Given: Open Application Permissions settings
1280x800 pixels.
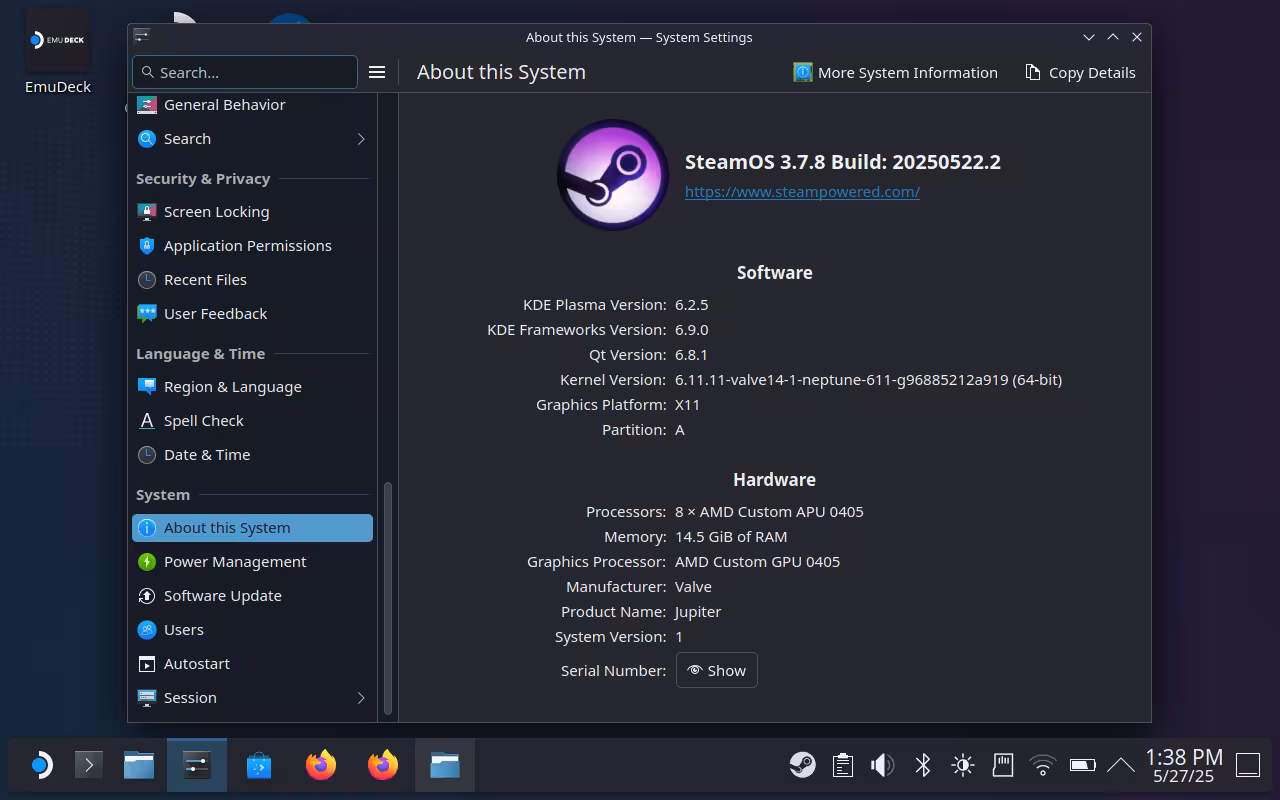Looking at the screenshot, I should (x=252, y=246).
